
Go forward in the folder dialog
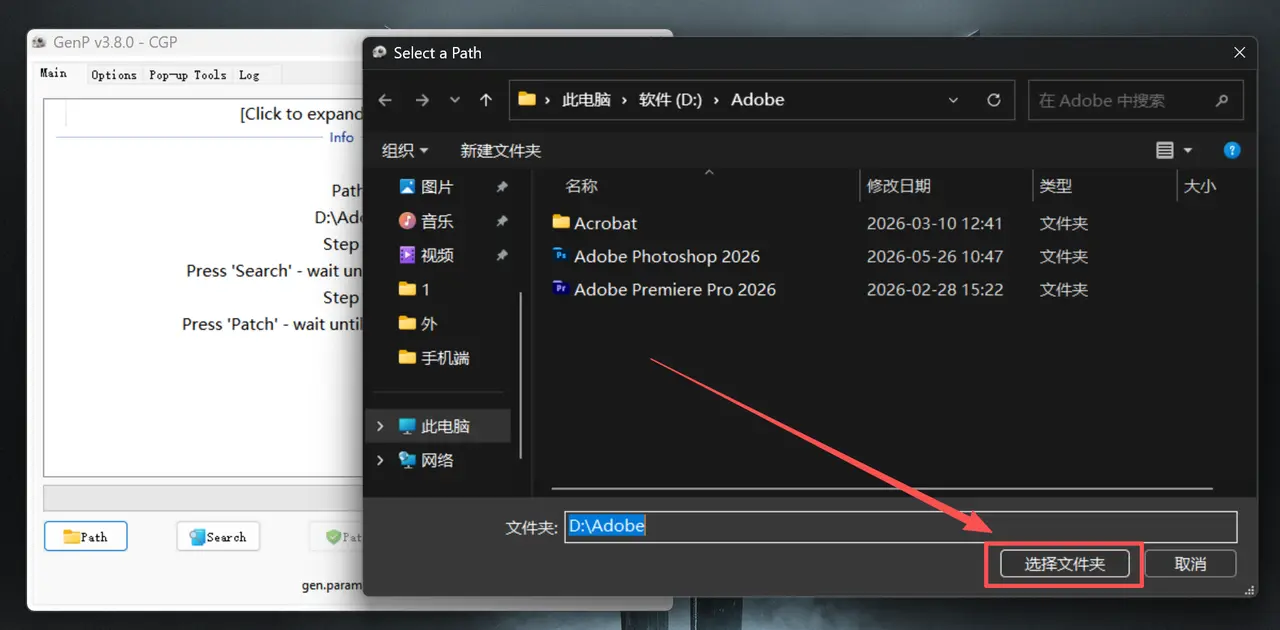pyautogui.click(x=422, y=100)
